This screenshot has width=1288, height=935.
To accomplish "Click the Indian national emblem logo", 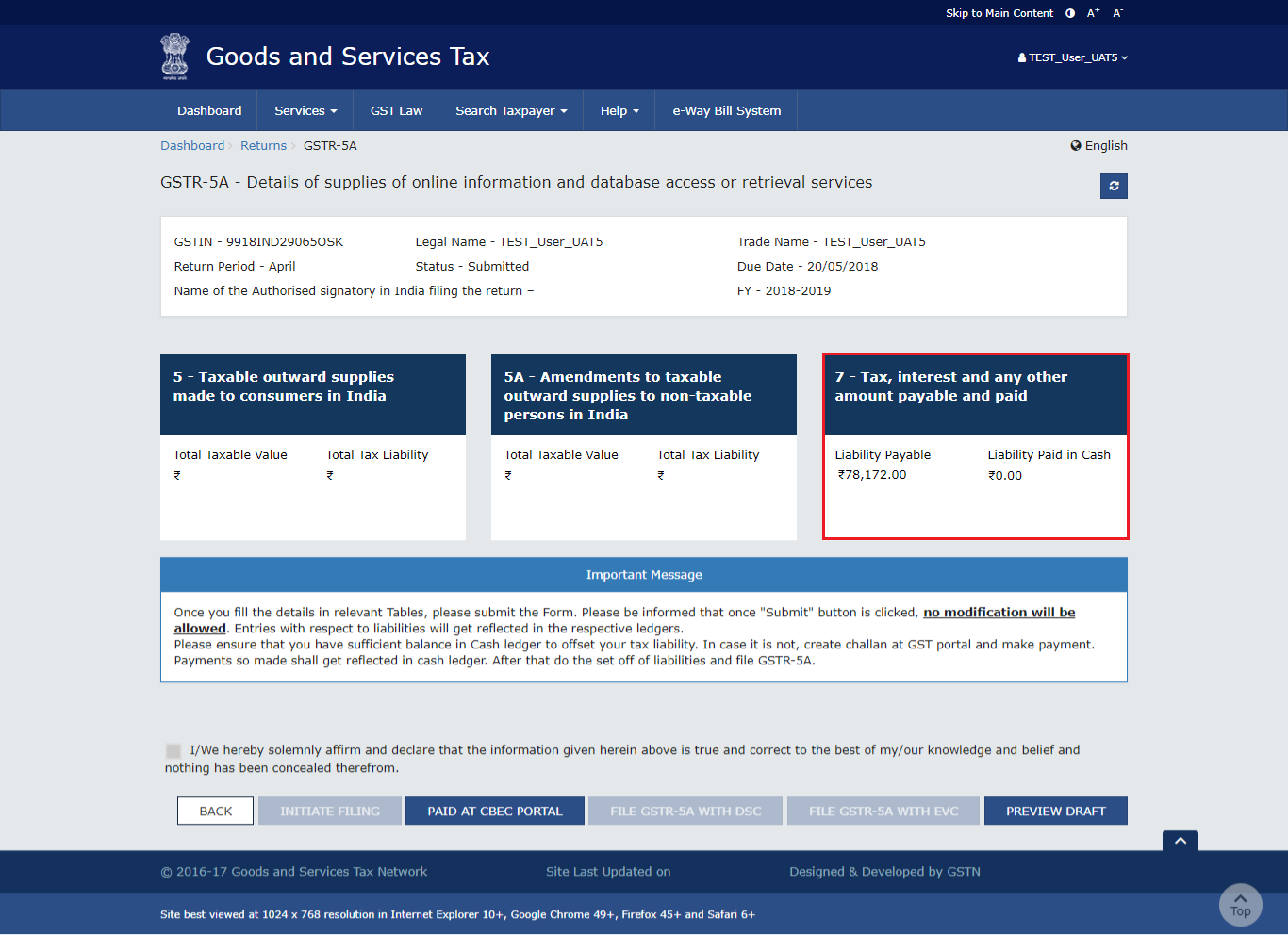I will click(174, 57).
